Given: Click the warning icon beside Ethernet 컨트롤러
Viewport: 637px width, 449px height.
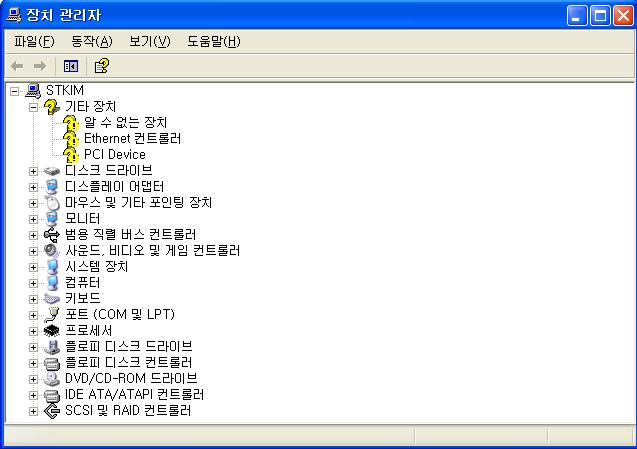Looking at the screenshot, I should point(71,139).
